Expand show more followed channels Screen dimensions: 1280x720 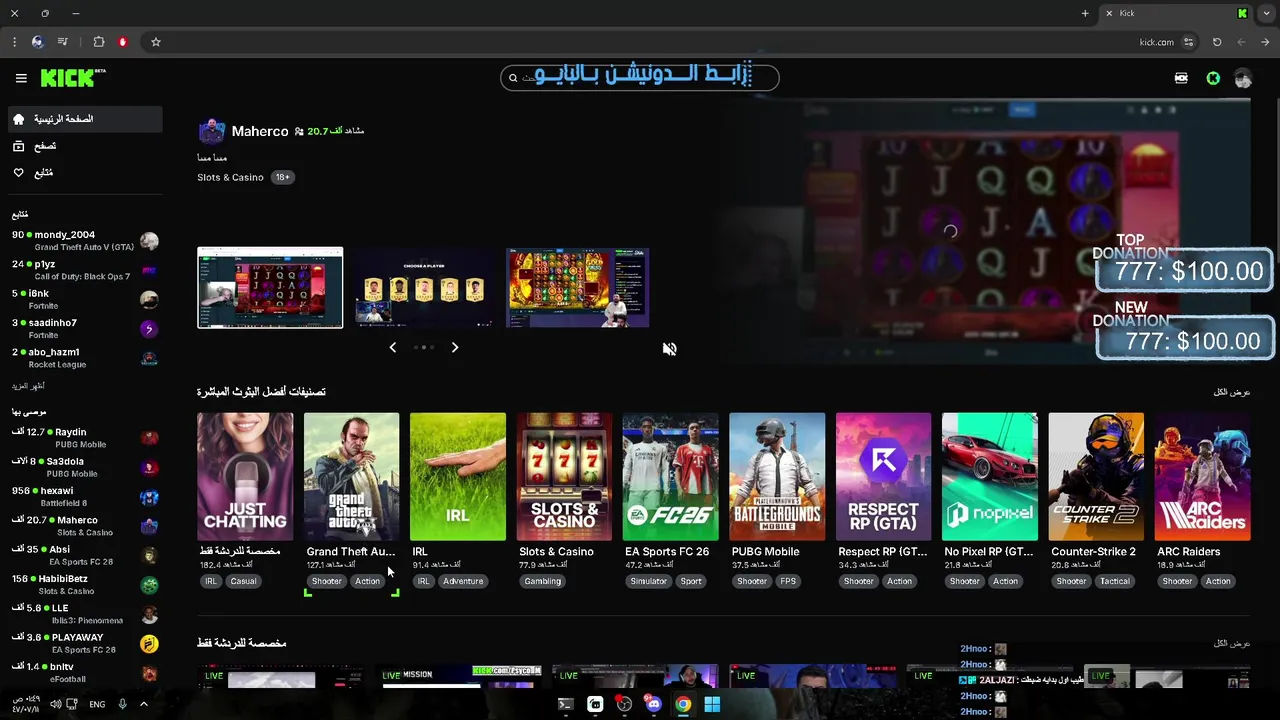28,386
